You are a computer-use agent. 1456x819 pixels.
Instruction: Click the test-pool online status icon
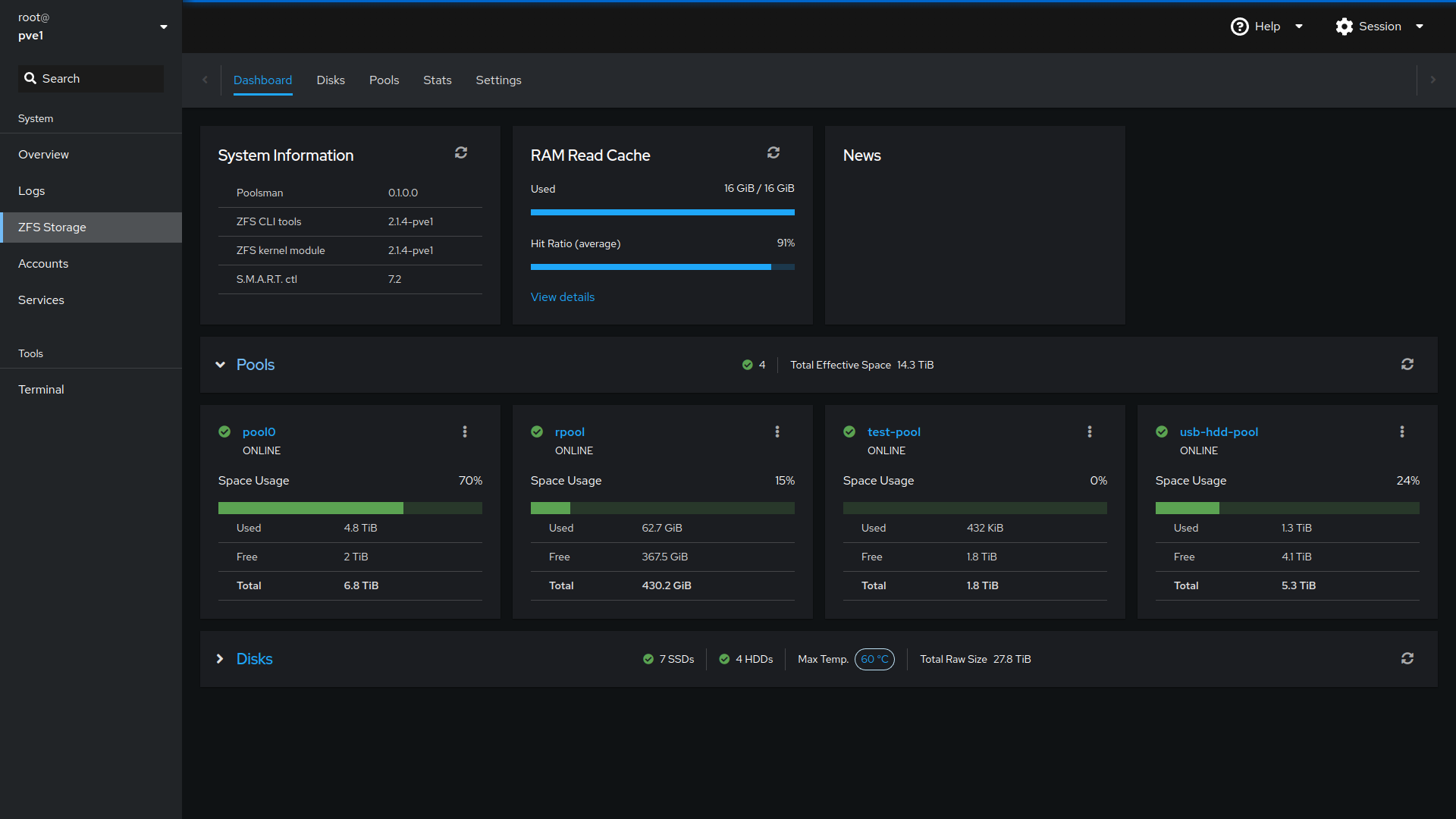tap(849, 431)
